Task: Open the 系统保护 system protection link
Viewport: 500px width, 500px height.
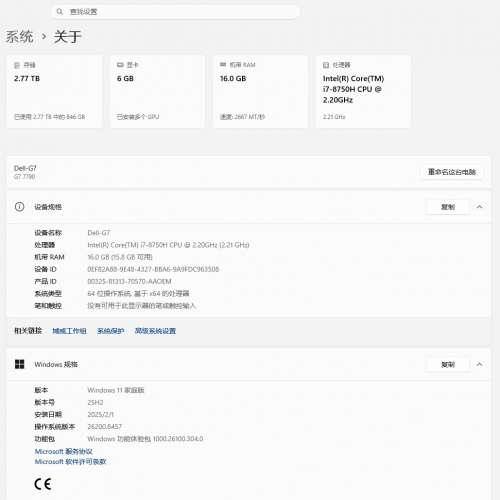Action: click(x=111, y=331)
